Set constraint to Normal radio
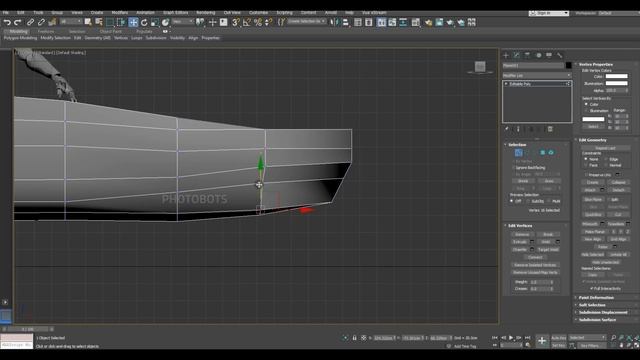The width and height of the screenshot is (640, 360). point(606,165)
